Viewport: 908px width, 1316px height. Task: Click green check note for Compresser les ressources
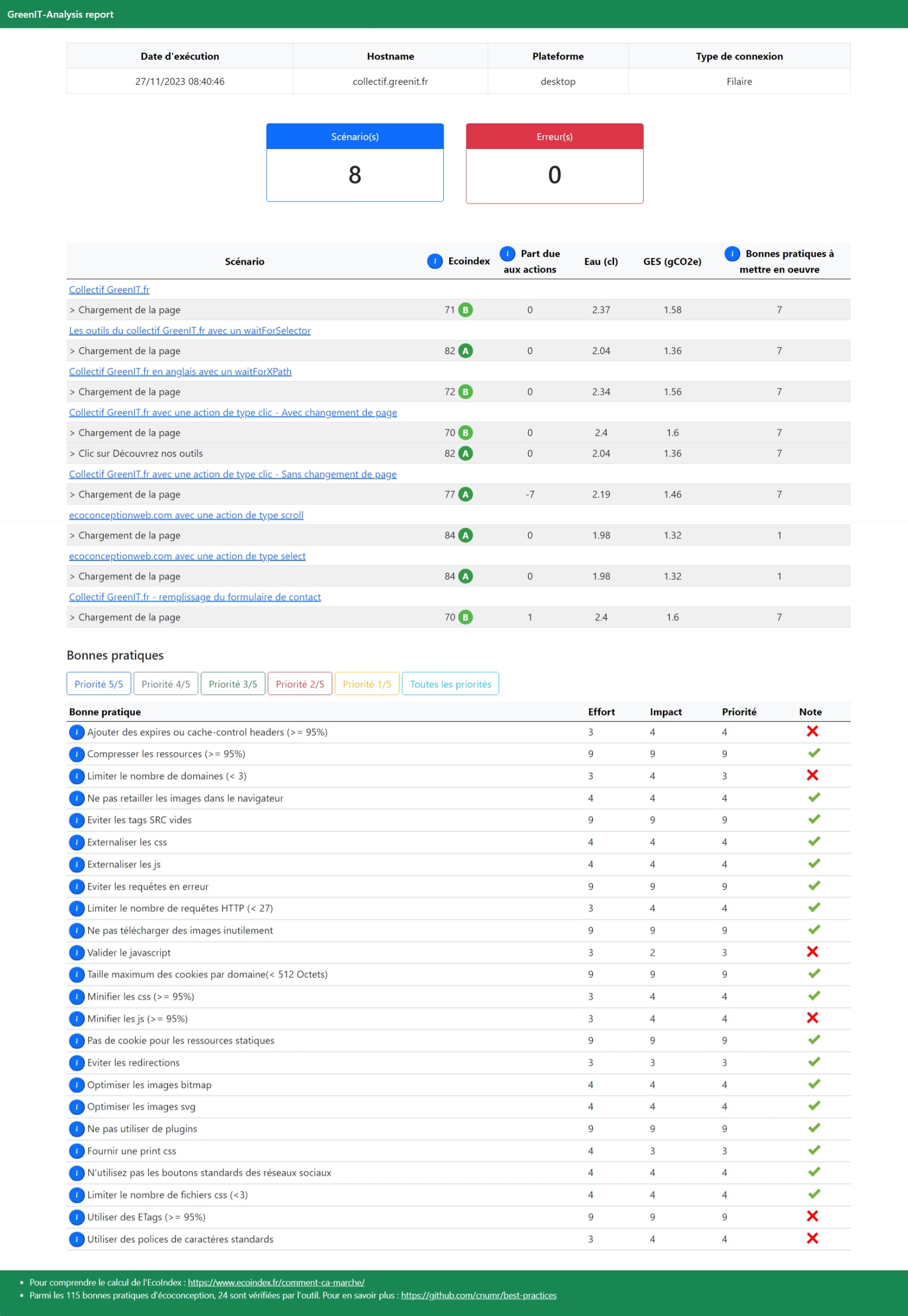pos(814,753)
